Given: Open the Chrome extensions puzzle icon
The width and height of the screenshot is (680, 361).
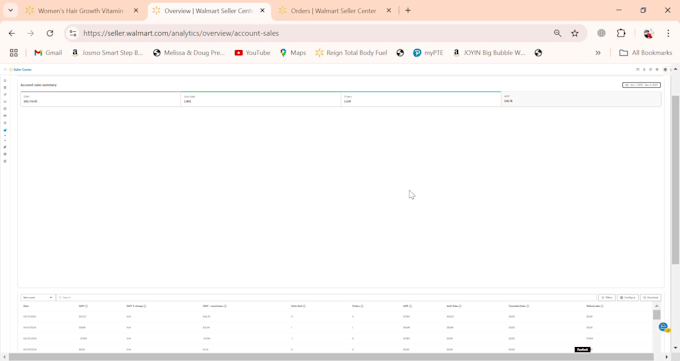Looking at the screenshot, I should [x=621, y=33].
